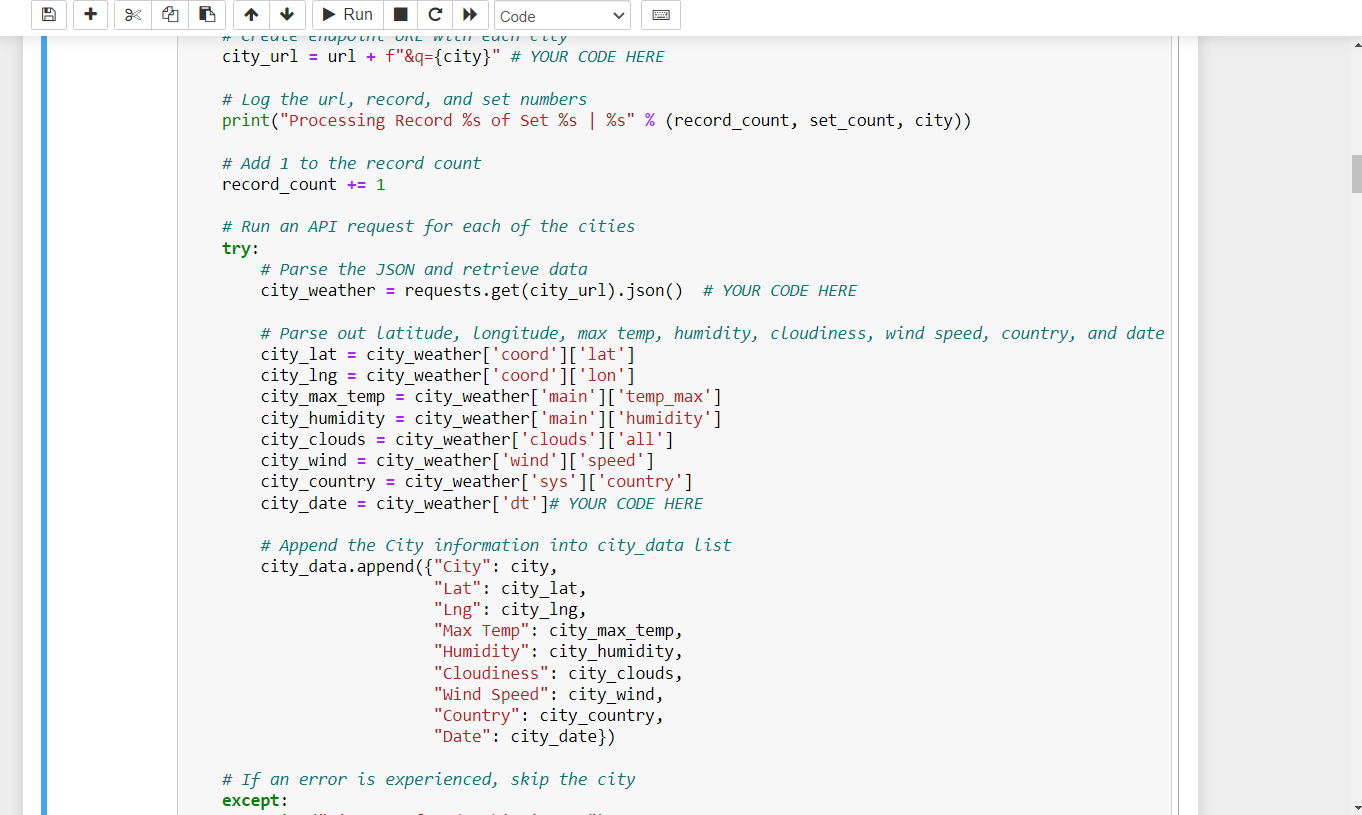Click the scrollbar up arrow
The width and height of the screenshot is (1362, 815).
tap(1357, 45)
